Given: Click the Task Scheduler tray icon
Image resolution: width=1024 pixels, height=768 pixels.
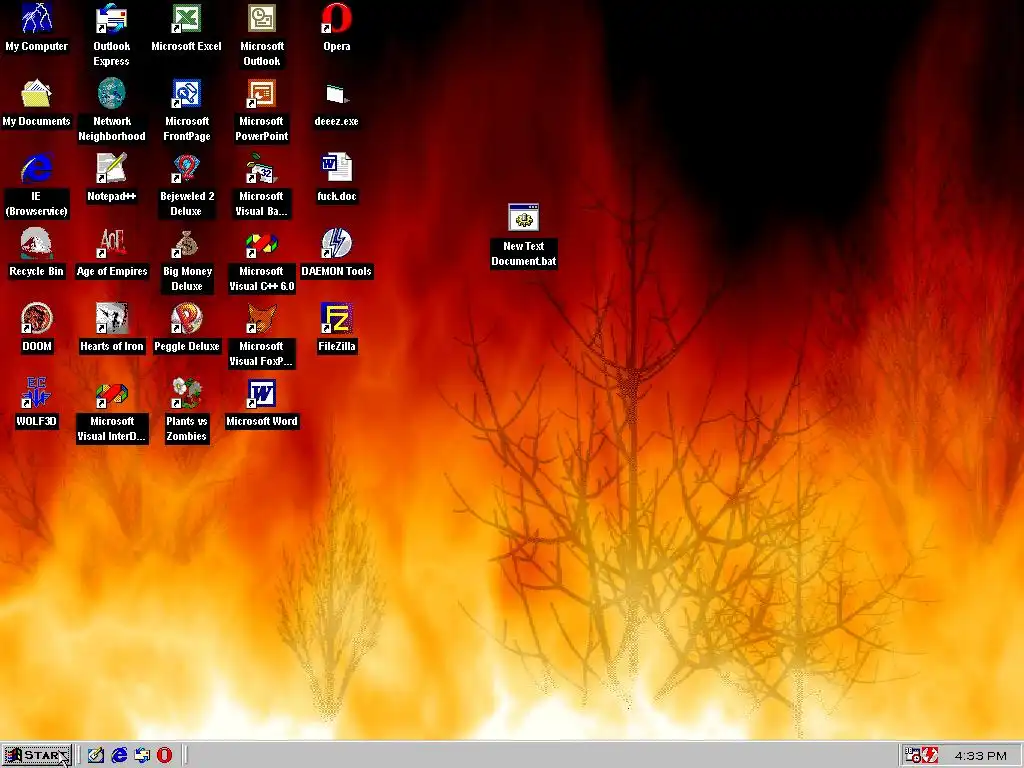Looking at the screenshot, I should pos(912,756).
